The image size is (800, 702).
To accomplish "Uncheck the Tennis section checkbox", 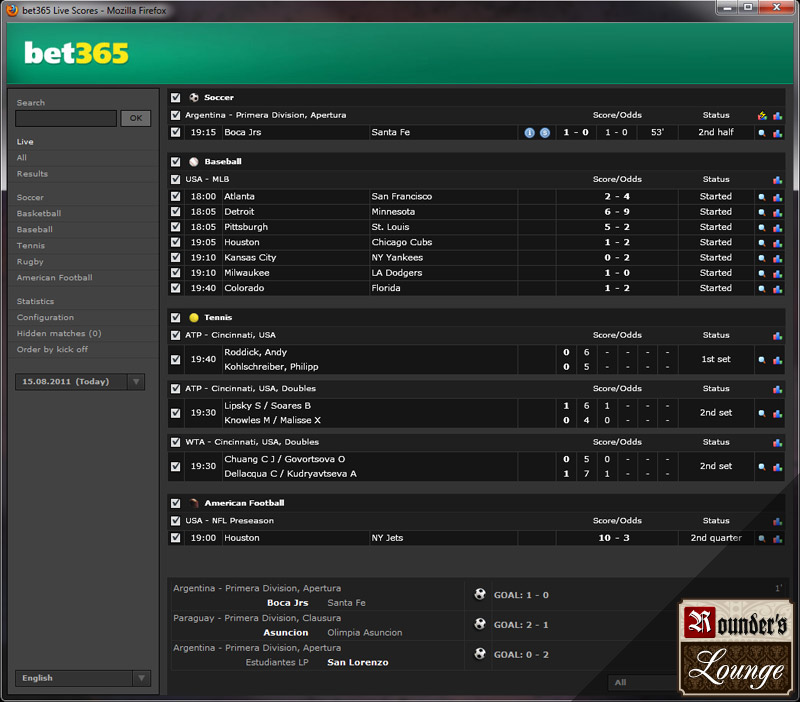I will [176, 317].
